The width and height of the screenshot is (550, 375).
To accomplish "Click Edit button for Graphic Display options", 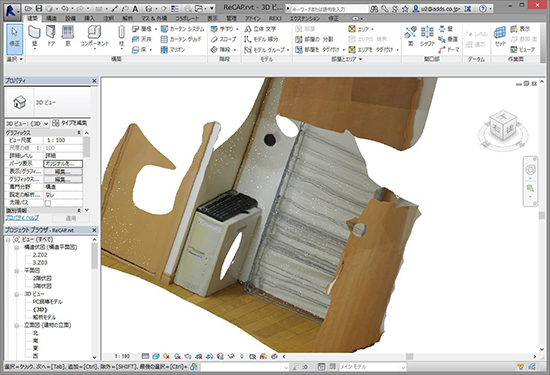I will coord(63,179).
